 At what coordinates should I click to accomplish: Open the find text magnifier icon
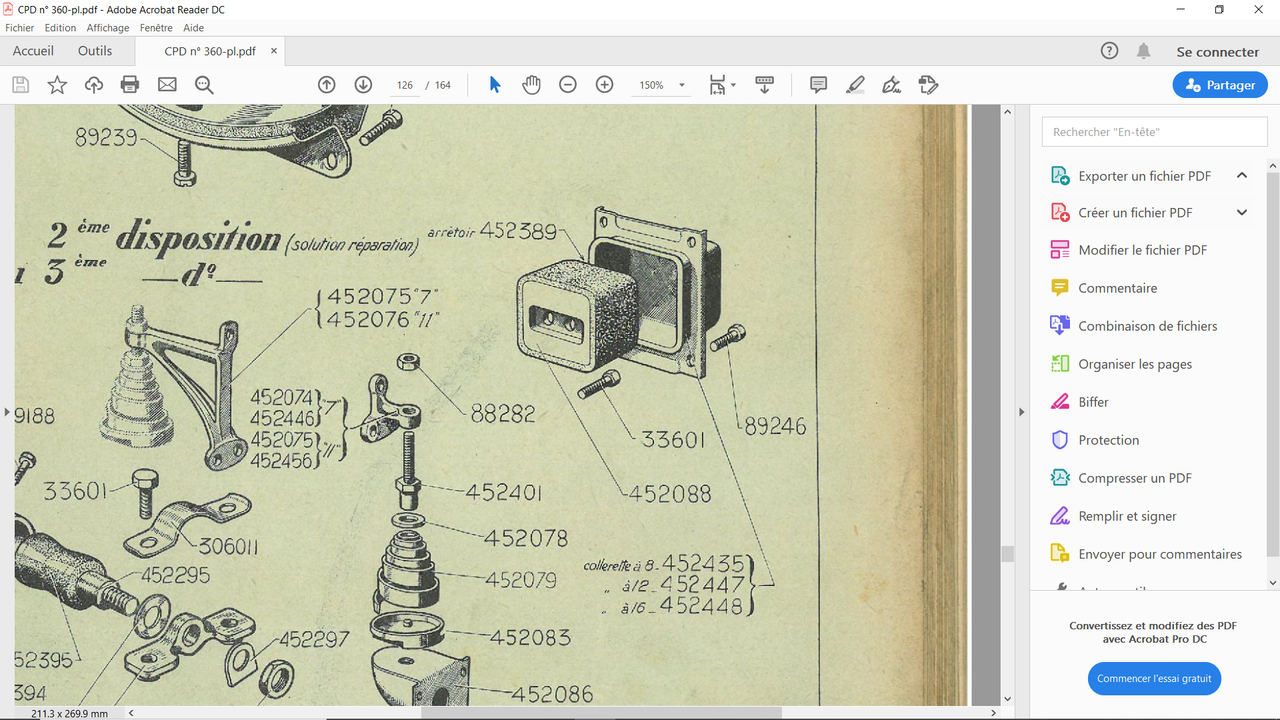click(x=204, y=85)
